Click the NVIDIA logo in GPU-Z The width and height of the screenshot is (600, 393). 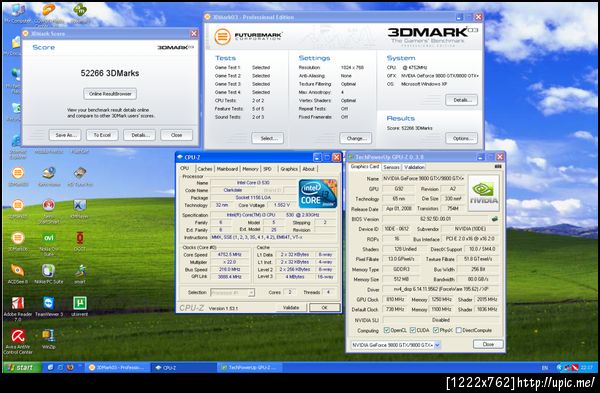[484, 193]
